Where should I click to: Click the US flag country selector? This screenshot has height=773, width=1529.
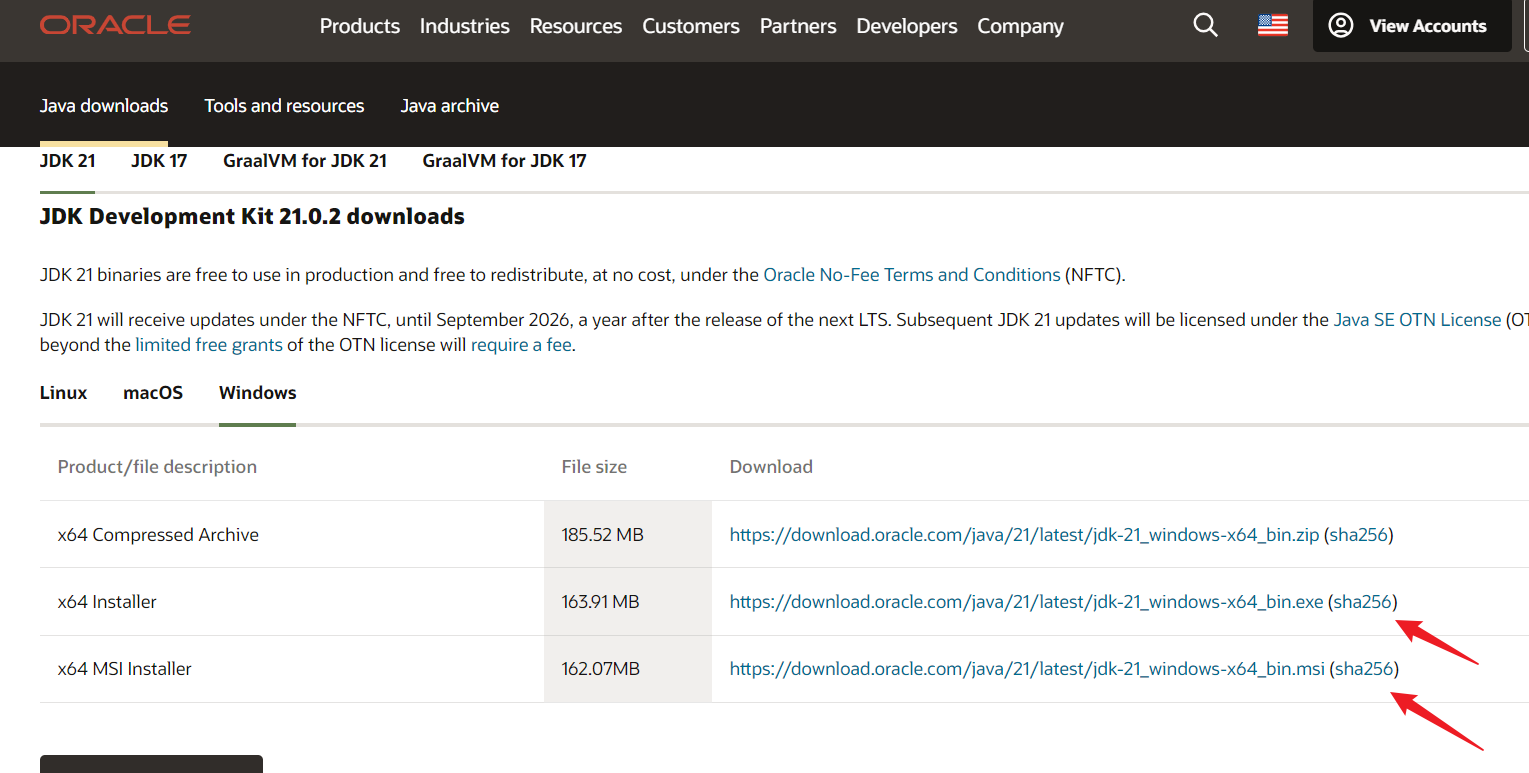point(1273,25)
